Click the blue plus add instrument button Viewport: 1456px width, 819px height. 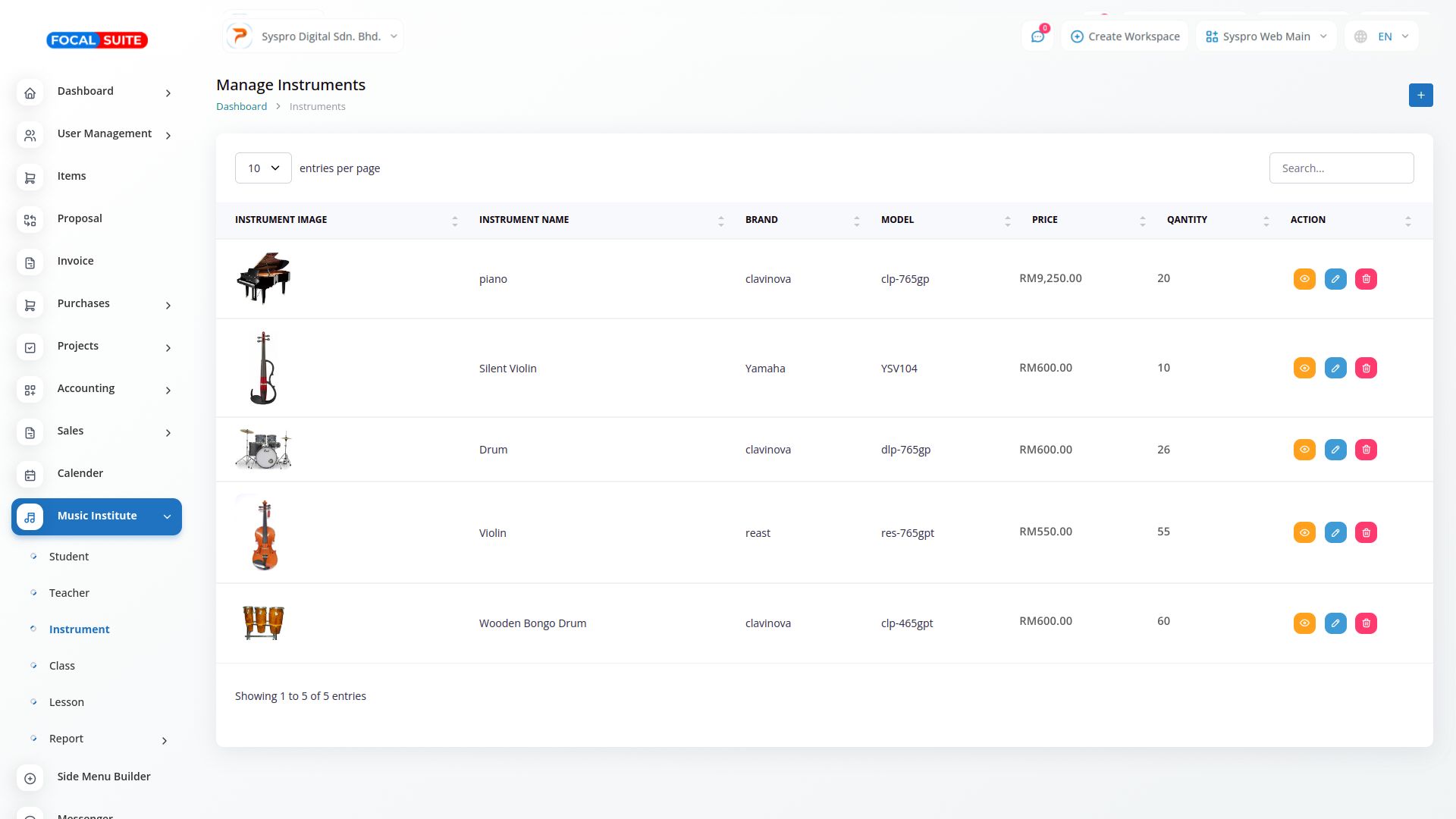[1420, 96]
